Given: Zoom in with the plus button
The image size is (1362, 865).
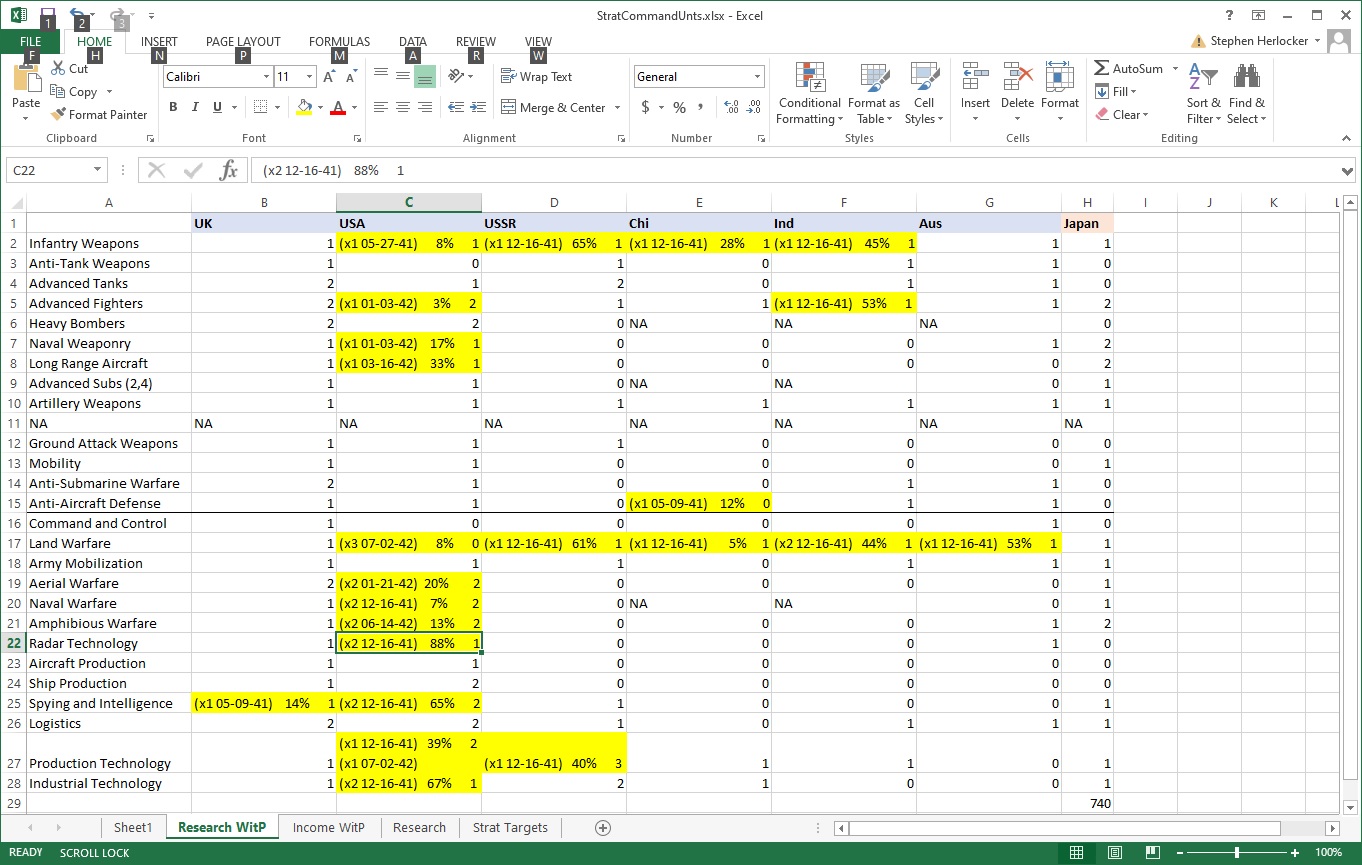Looking at the screenshot, I should (1294, 853).
